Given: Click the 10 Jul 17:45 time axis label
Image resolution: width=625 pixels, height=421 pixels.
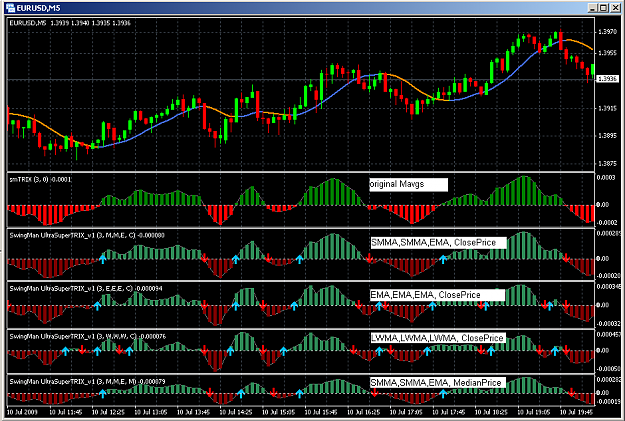Looking at the screenshot, I should 449,412.
